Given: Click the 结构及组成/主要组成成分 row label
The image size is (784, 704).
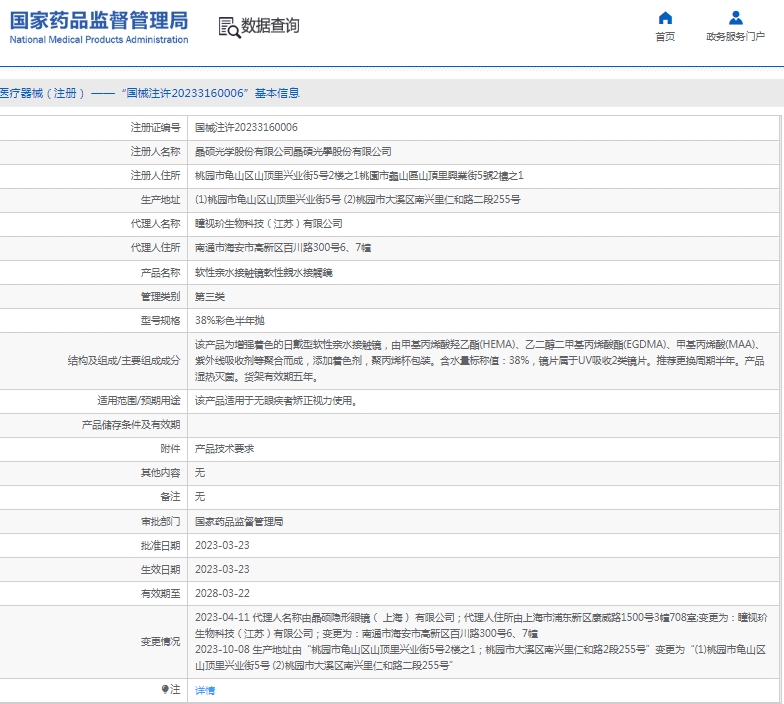Looking at the screenshot, I should coord(124,360).
